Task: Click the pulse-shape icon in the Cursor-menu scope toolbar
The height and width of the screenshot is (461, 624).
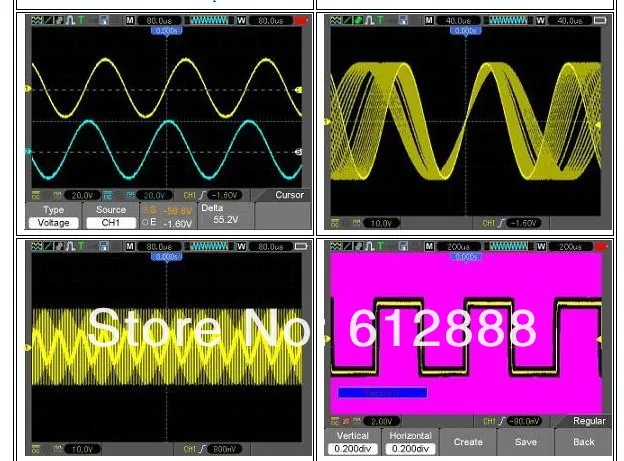Action: click(70, 20)
